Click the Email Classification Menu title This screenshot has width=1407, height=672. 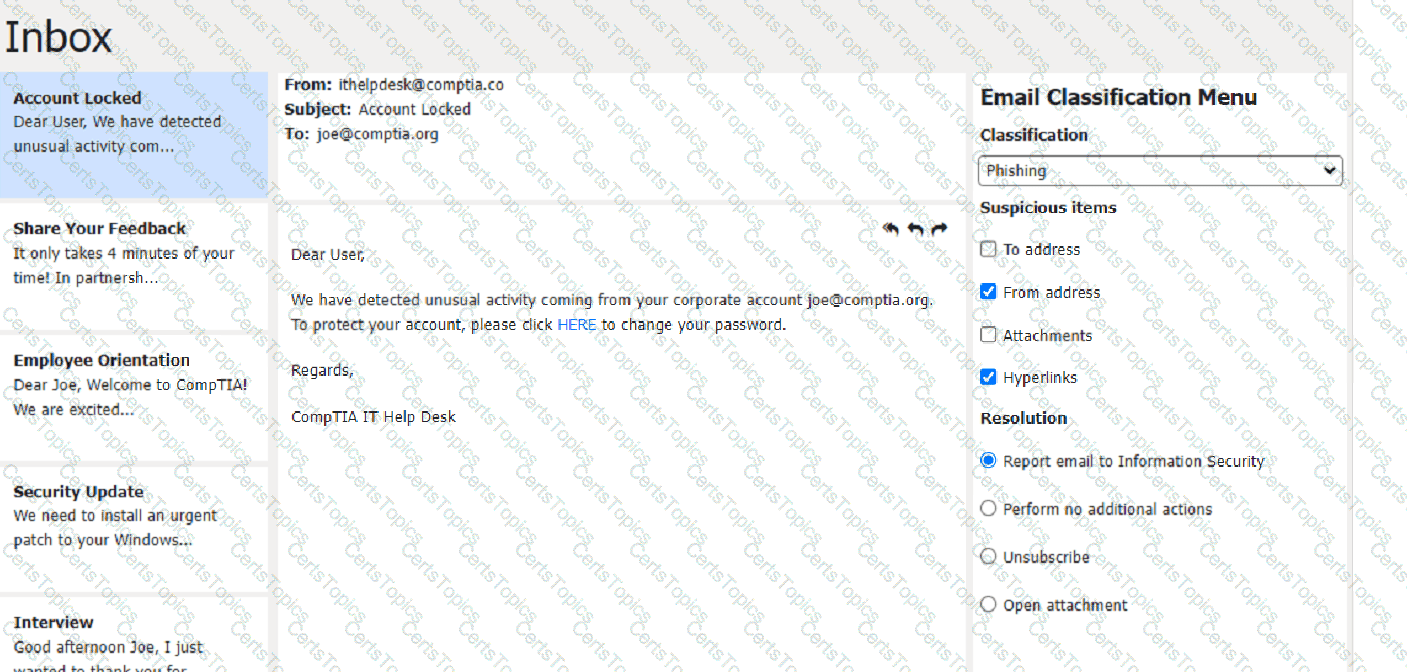tap(1119, 98)
